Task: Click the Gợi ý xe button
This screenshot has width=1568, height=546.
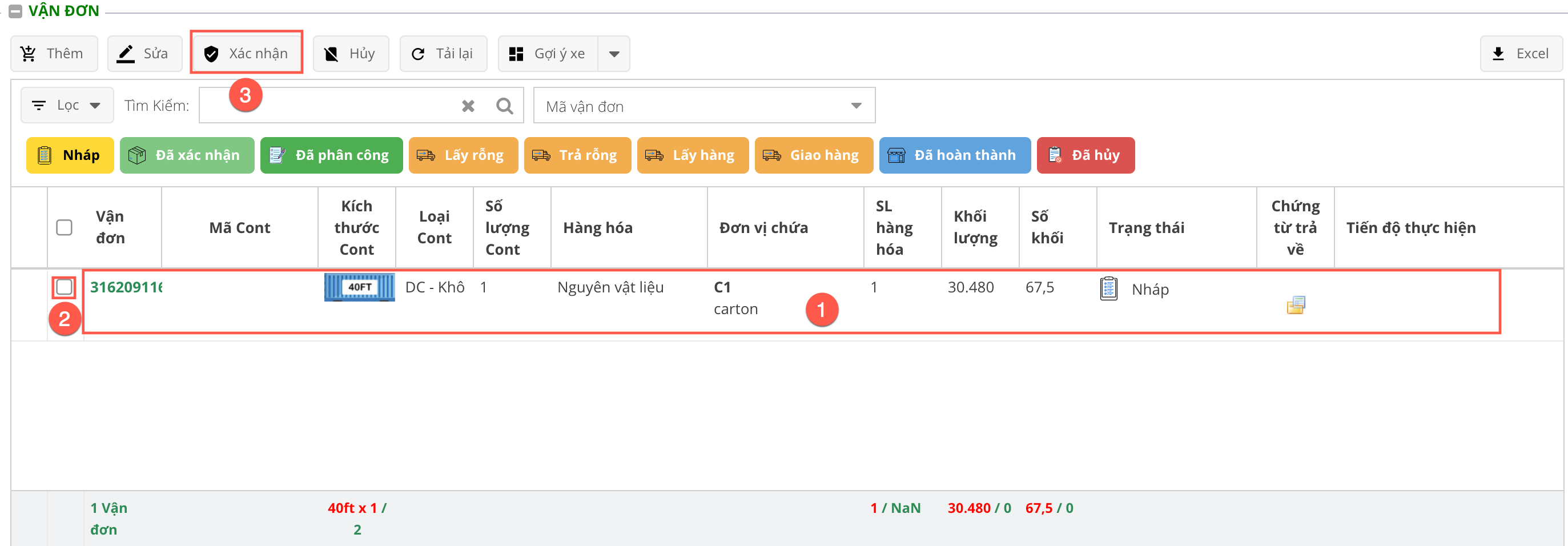Action: click(x=548, y=54)
